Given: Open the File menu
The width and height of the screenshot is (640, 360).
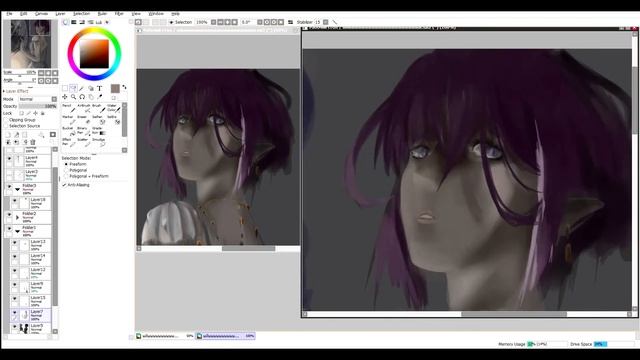Looking at the screenshot, I should point(9,13).
